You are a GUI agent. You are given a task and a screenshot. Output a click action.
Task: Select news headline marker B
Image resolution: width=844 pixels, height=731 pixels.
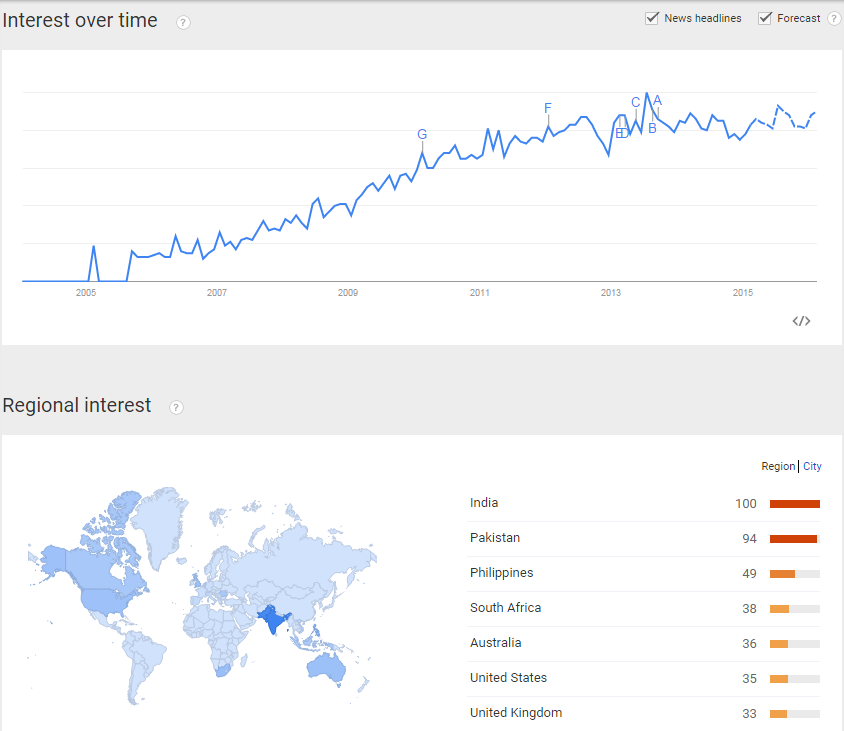pos(652,129)
